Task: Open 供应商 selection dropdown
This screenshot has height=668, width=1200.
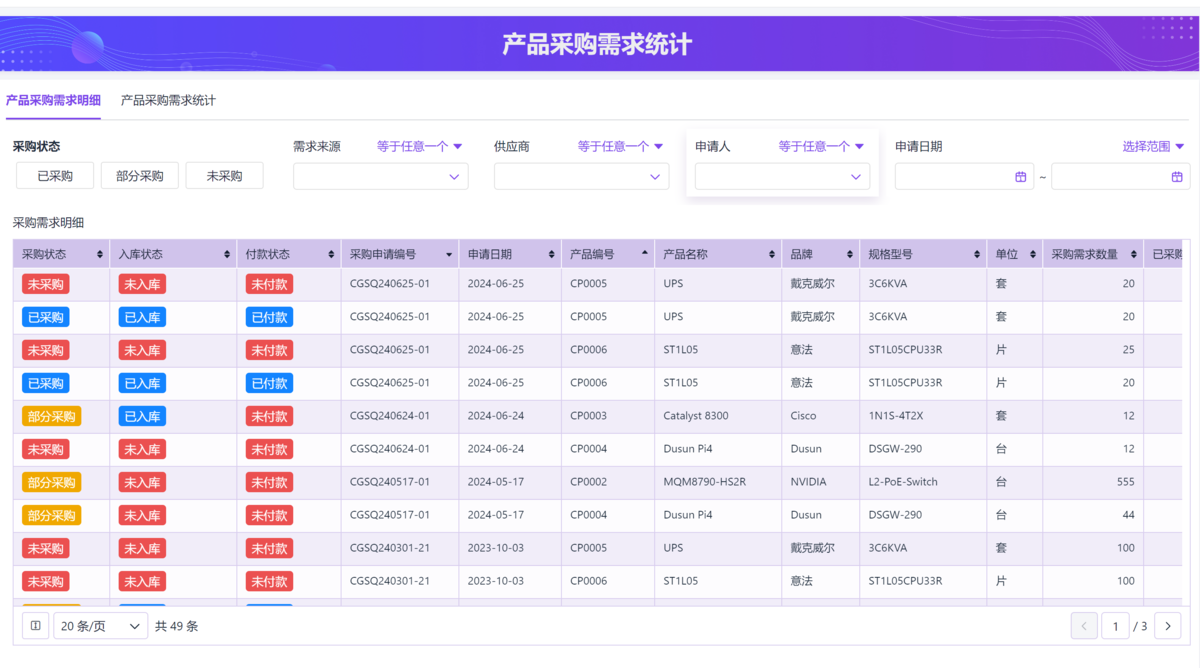Action: point(581,177)
